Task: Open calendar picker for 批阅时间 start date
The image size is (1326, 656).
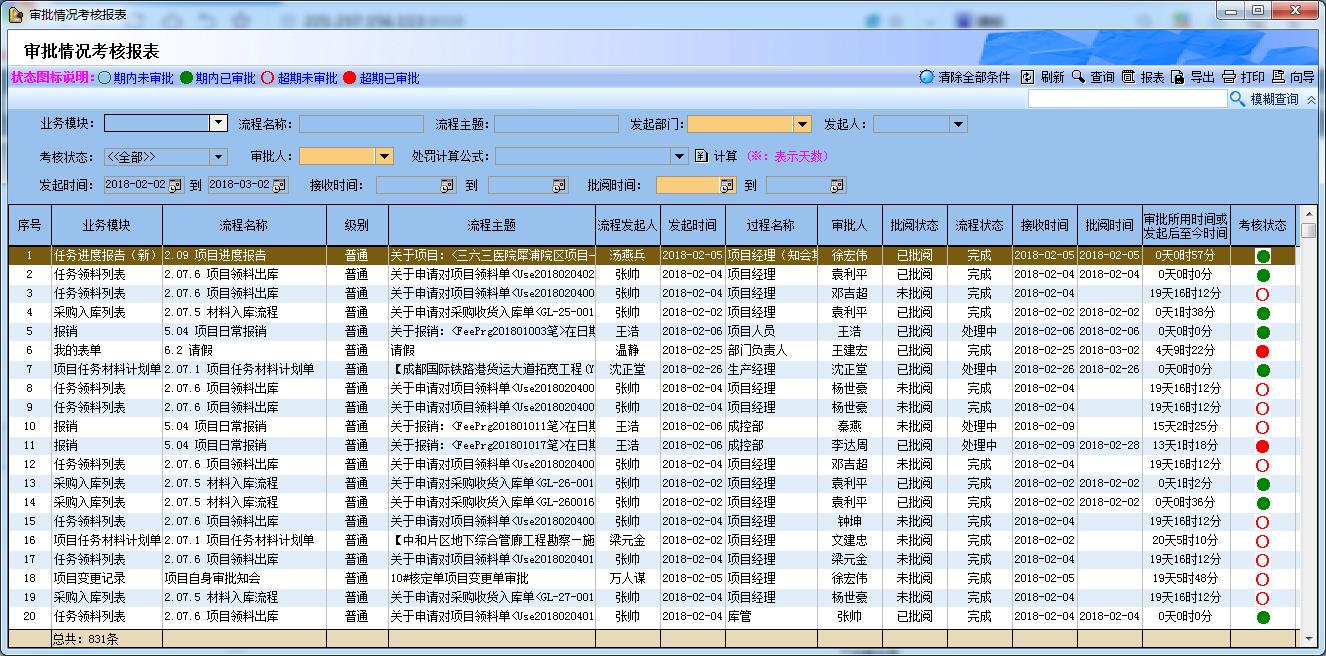Action: [x=727, y=185]
